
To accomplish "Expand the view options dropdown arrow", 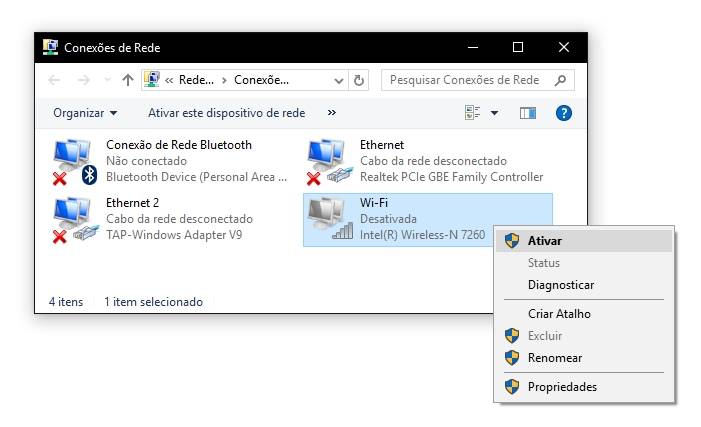I will point(494,113).
